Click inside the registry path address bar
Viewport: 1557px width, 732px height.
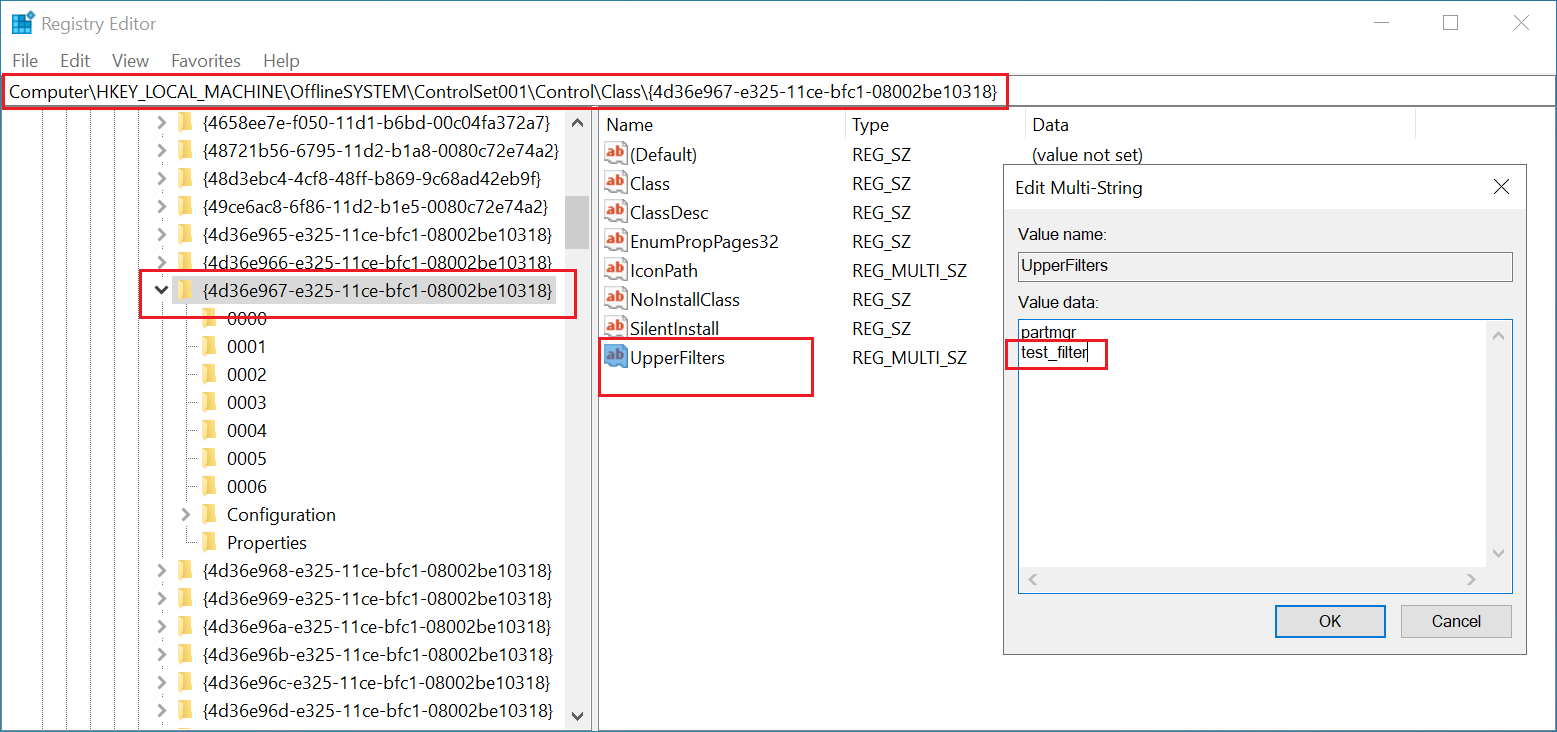click(x=500, y=92)
